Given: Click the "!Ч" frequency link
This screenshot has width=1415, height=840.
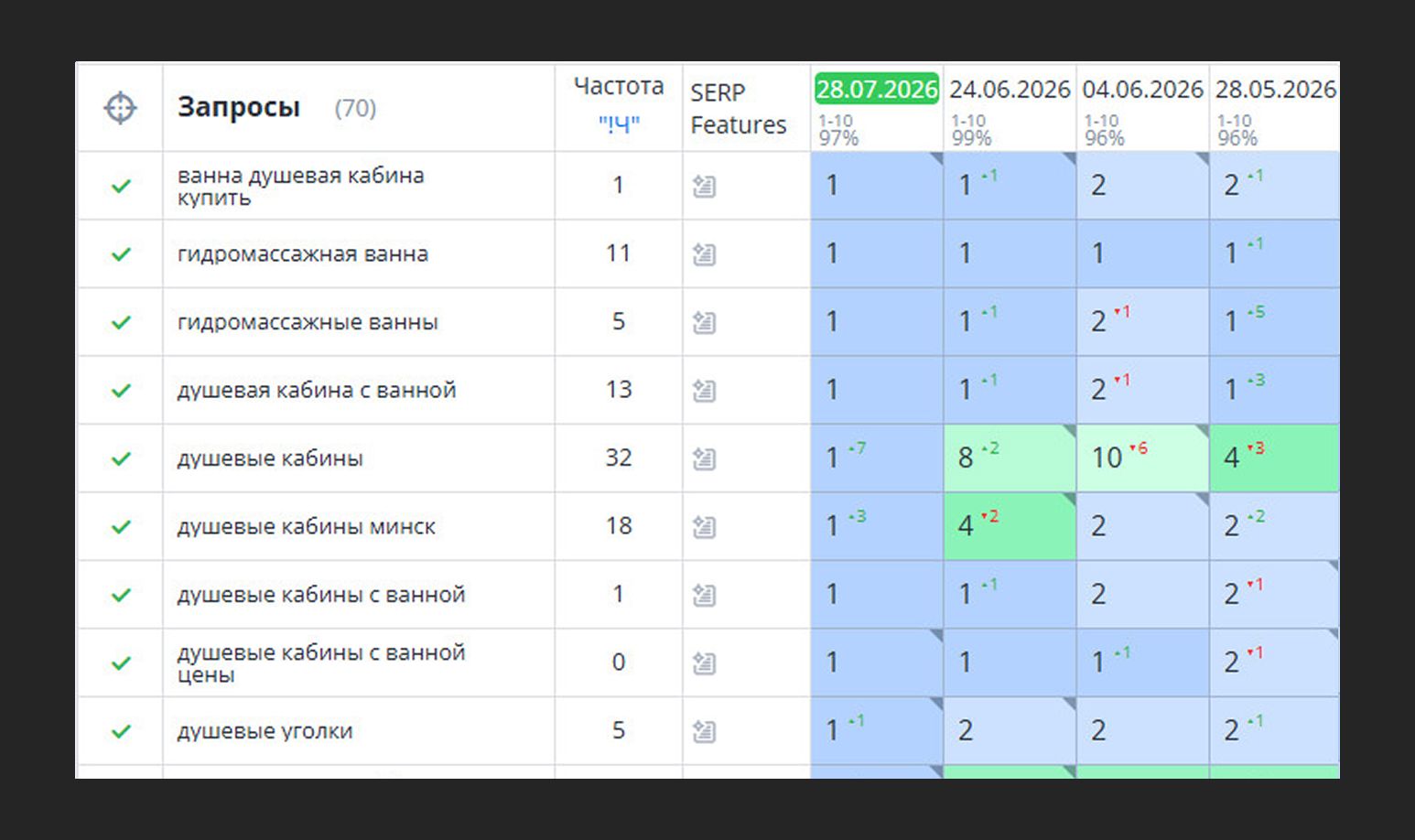Looking at the screenshot, I should click(x=619, y=124).
